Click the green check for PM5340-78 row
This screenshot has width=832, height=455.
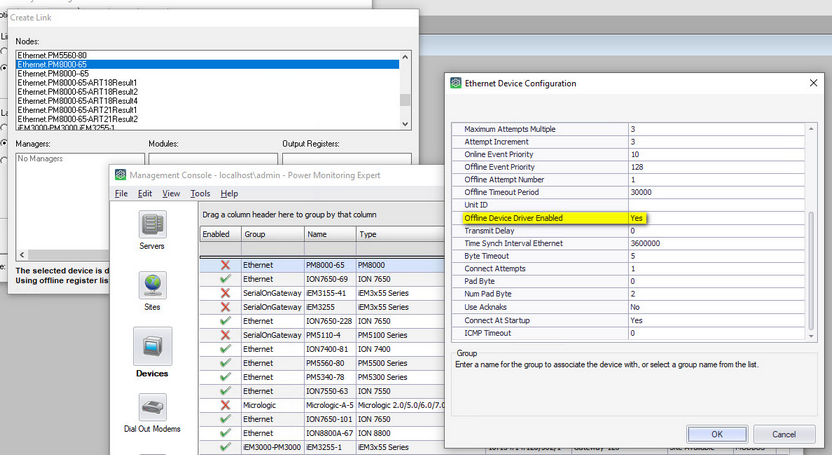pyautogui.click(x=226, y=377)
